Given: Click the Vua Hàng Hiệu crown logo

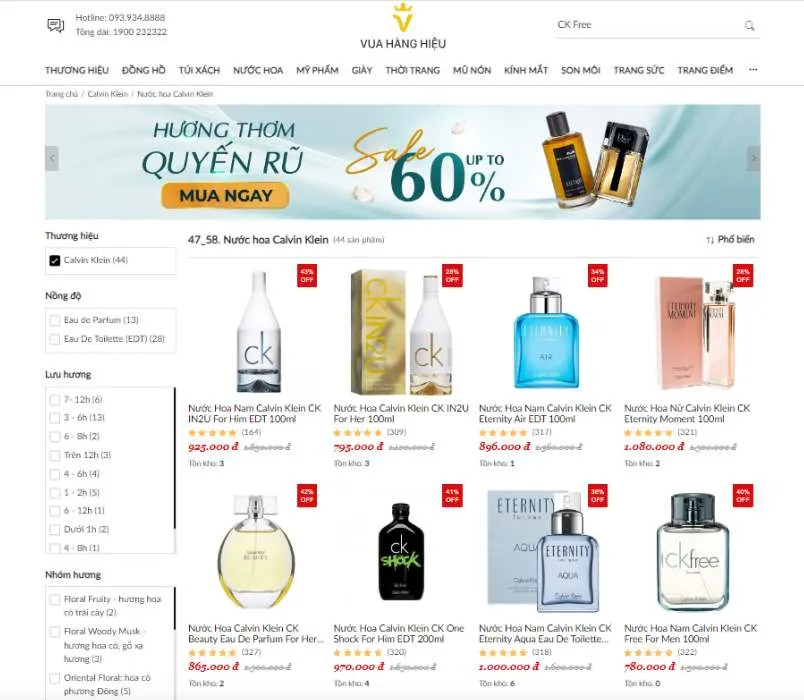Looking at the screenshot, I should click(x=403, y=18).
